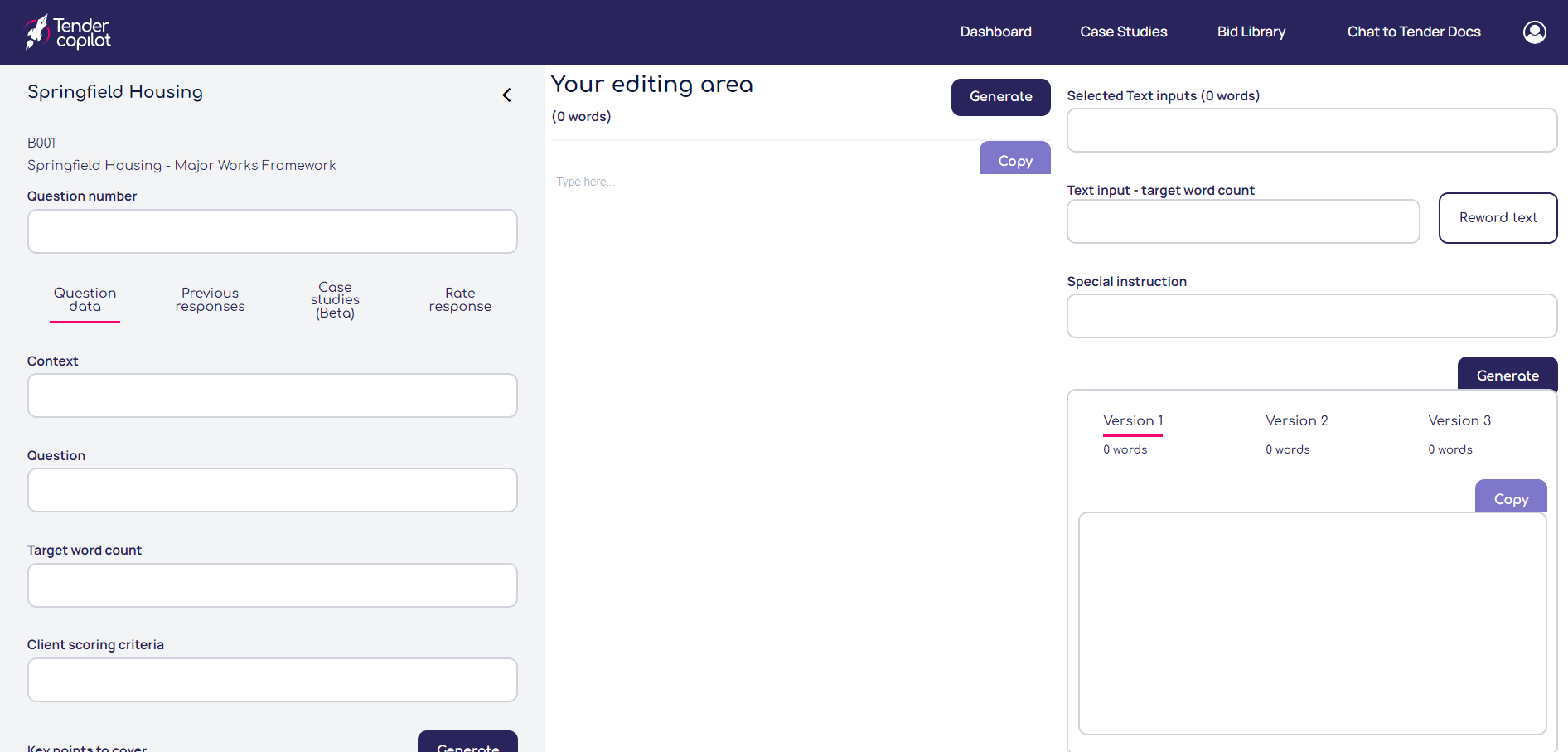The height and width of the screenshot is (752, 1568).
Task: Switch to the Version 2 tab
Action: pyautogui.click(x=1296, y=421)
